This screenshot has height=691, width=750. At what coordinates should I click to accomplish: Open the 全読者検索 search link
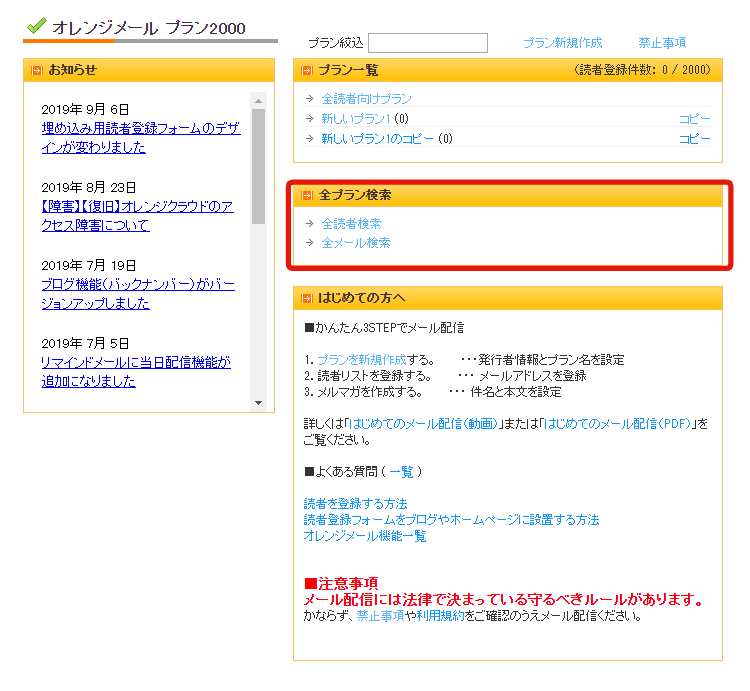[x=352, y=224]
